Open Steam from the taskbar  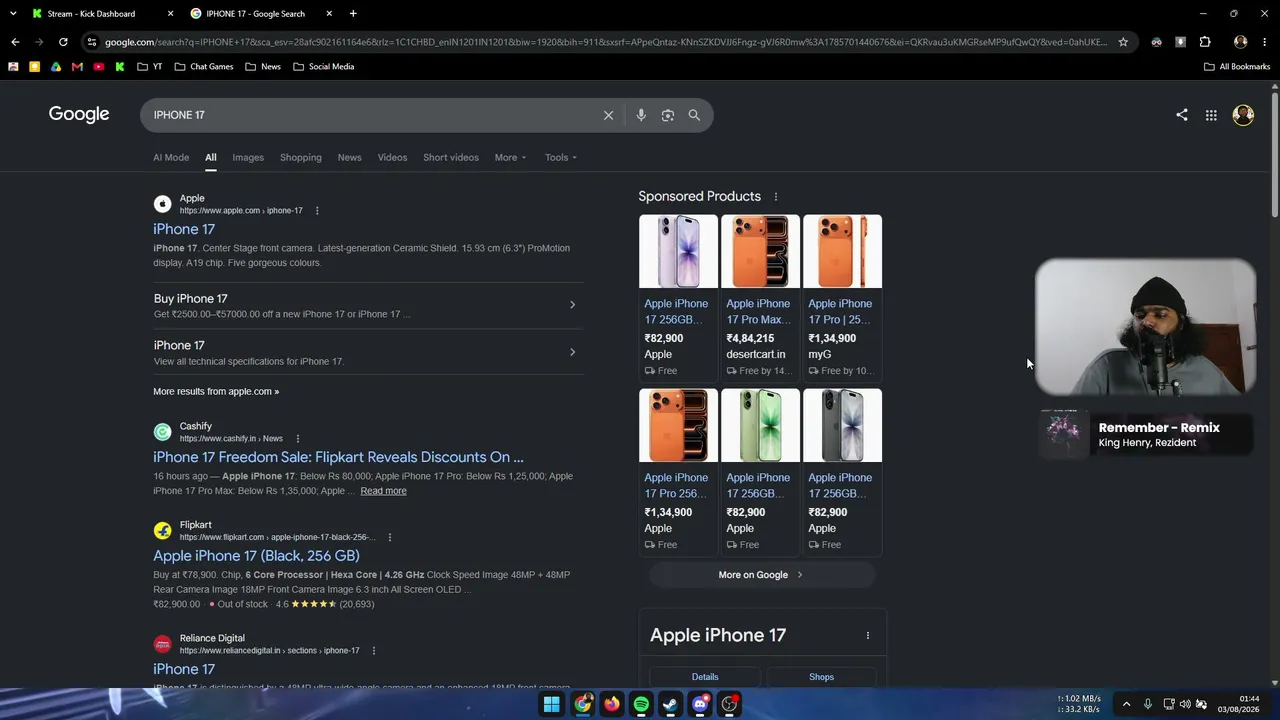pos(670,704)
